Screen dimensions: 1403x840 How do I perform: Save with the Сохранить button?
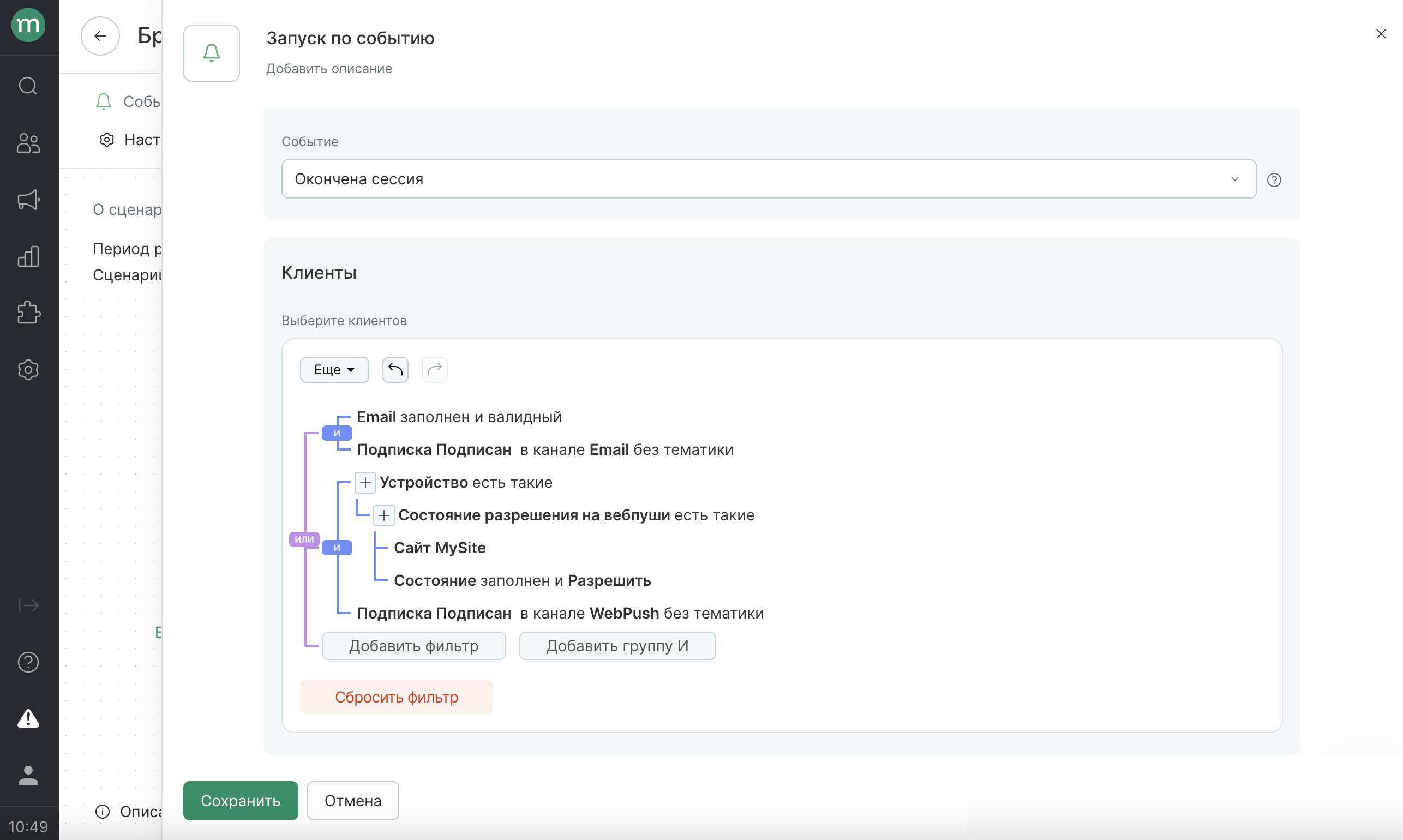[241, 801]
